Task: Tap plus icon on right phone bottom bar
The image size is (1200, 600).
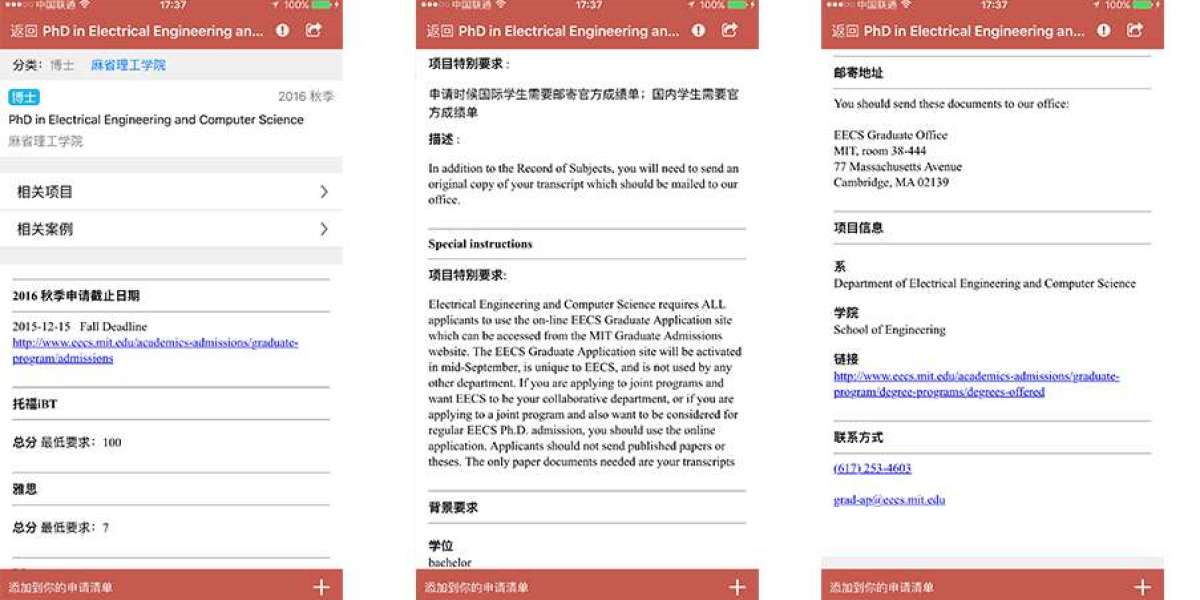Action: 1142,587
